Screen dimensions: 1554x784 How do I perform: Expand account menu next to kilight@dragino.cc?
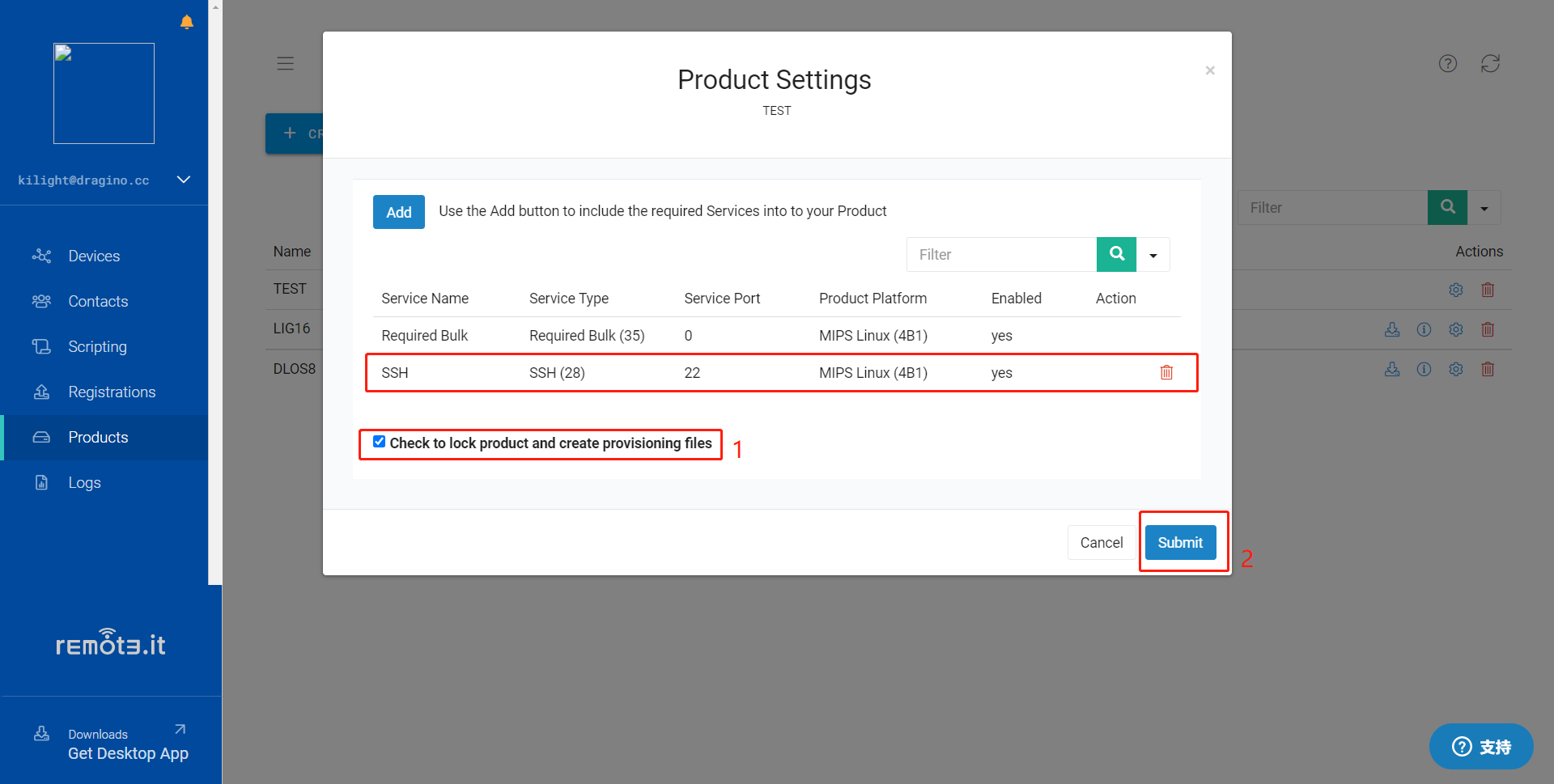(x=184, y=180)
